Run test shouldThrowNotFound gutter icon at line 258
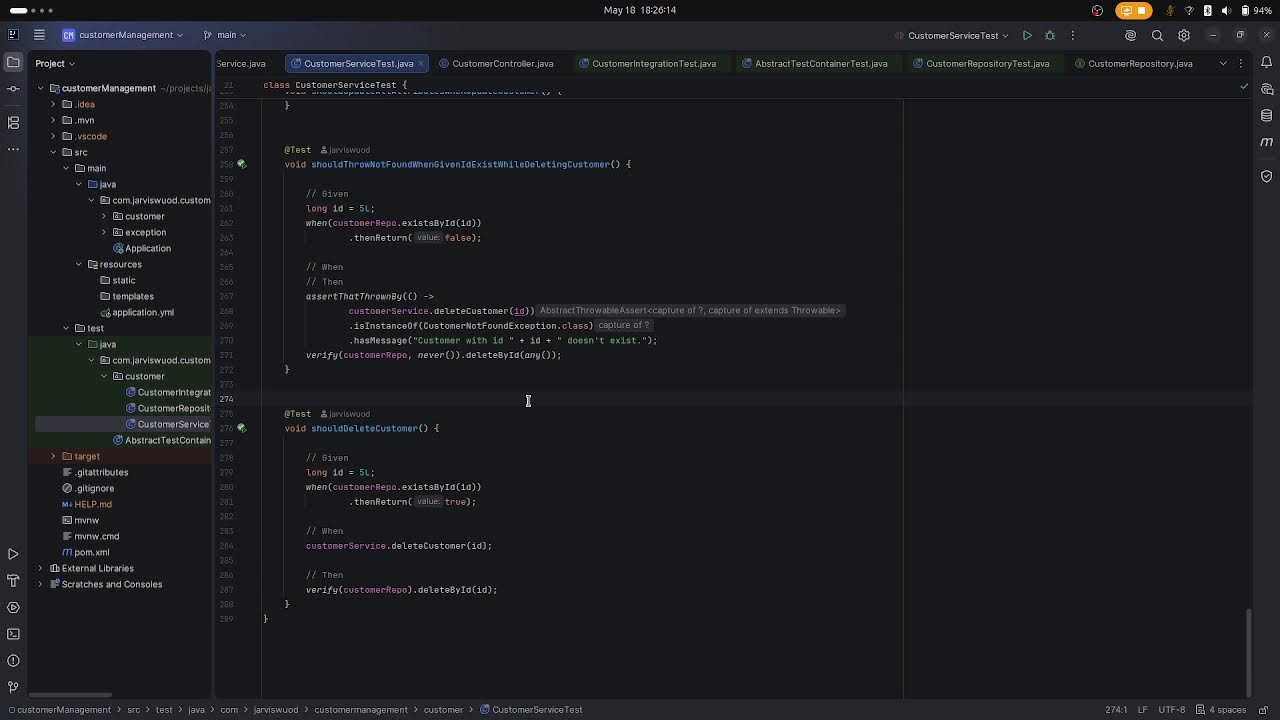1280x720 pixels. pyautogui.click(x=241, y=164)
